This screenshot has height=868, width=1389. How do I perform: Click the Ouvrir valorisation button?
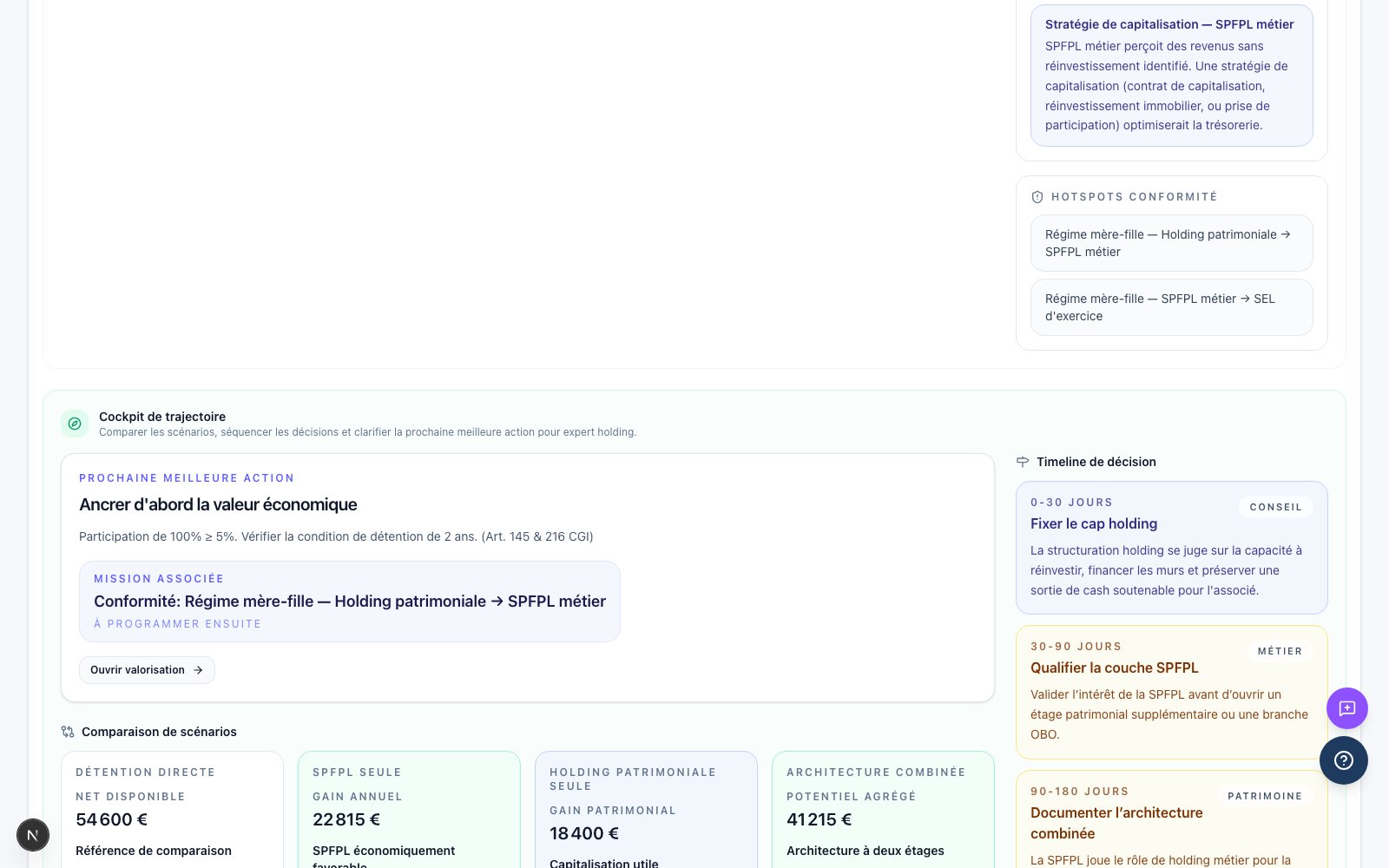[147, 670]
